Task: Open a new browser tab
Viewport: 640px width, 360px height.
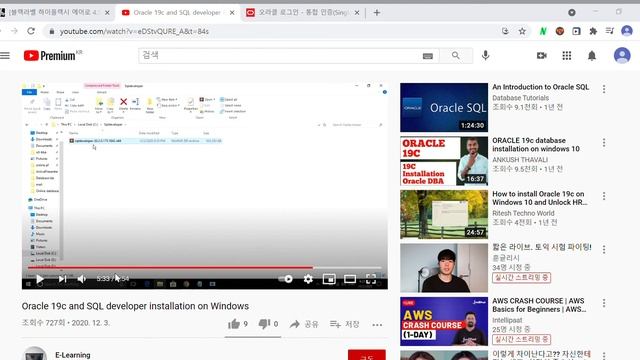Action: (x=377, y=13)
